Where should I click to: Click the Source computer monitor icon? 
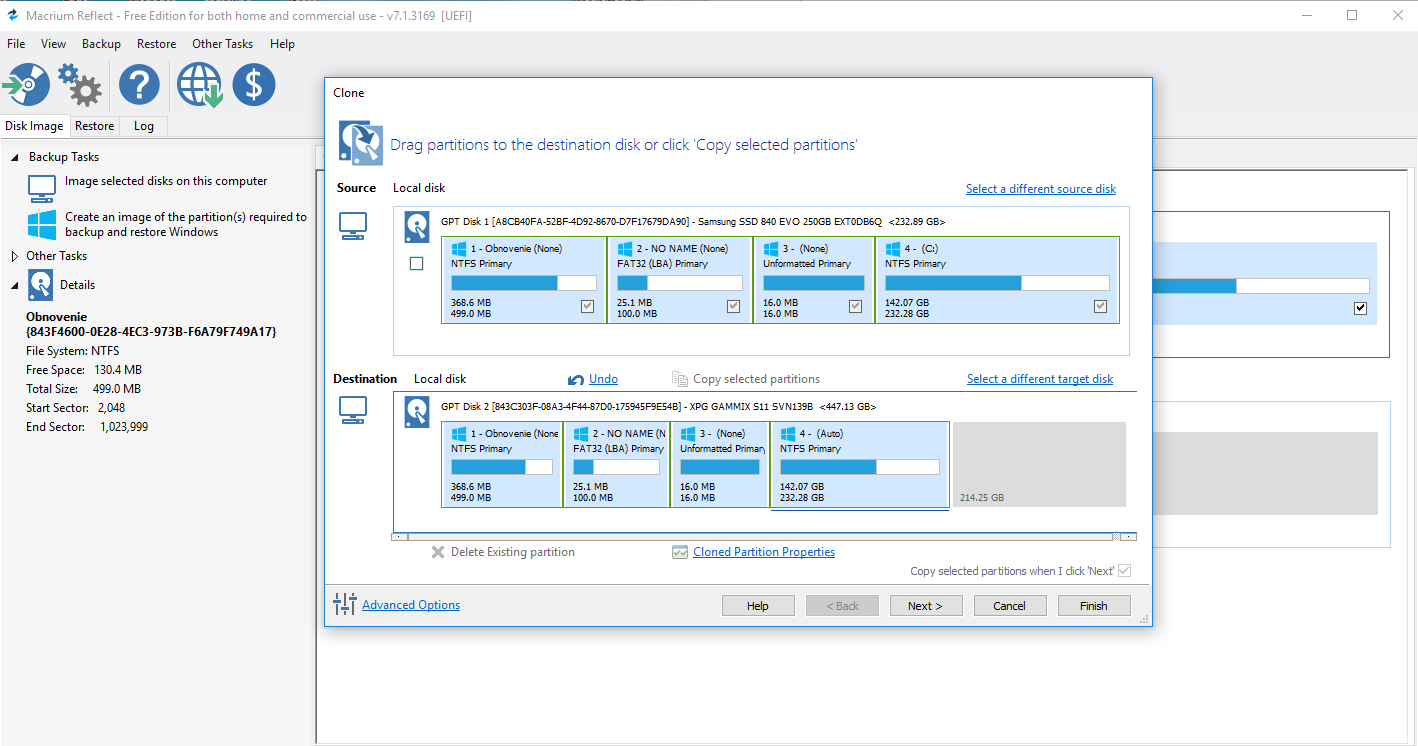click(353, 225)
